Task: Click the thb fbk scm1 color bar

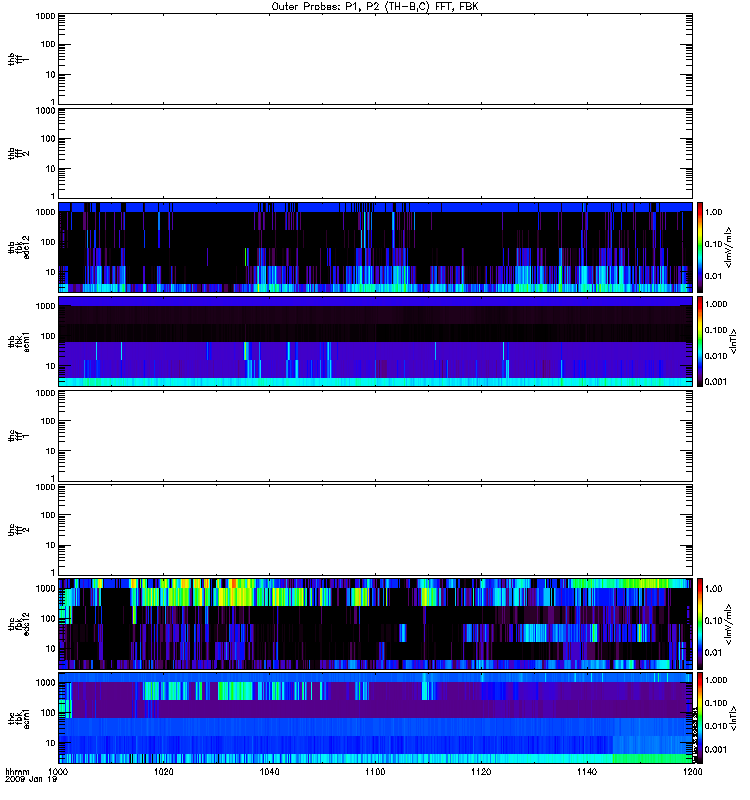Action: pos(700,341)
